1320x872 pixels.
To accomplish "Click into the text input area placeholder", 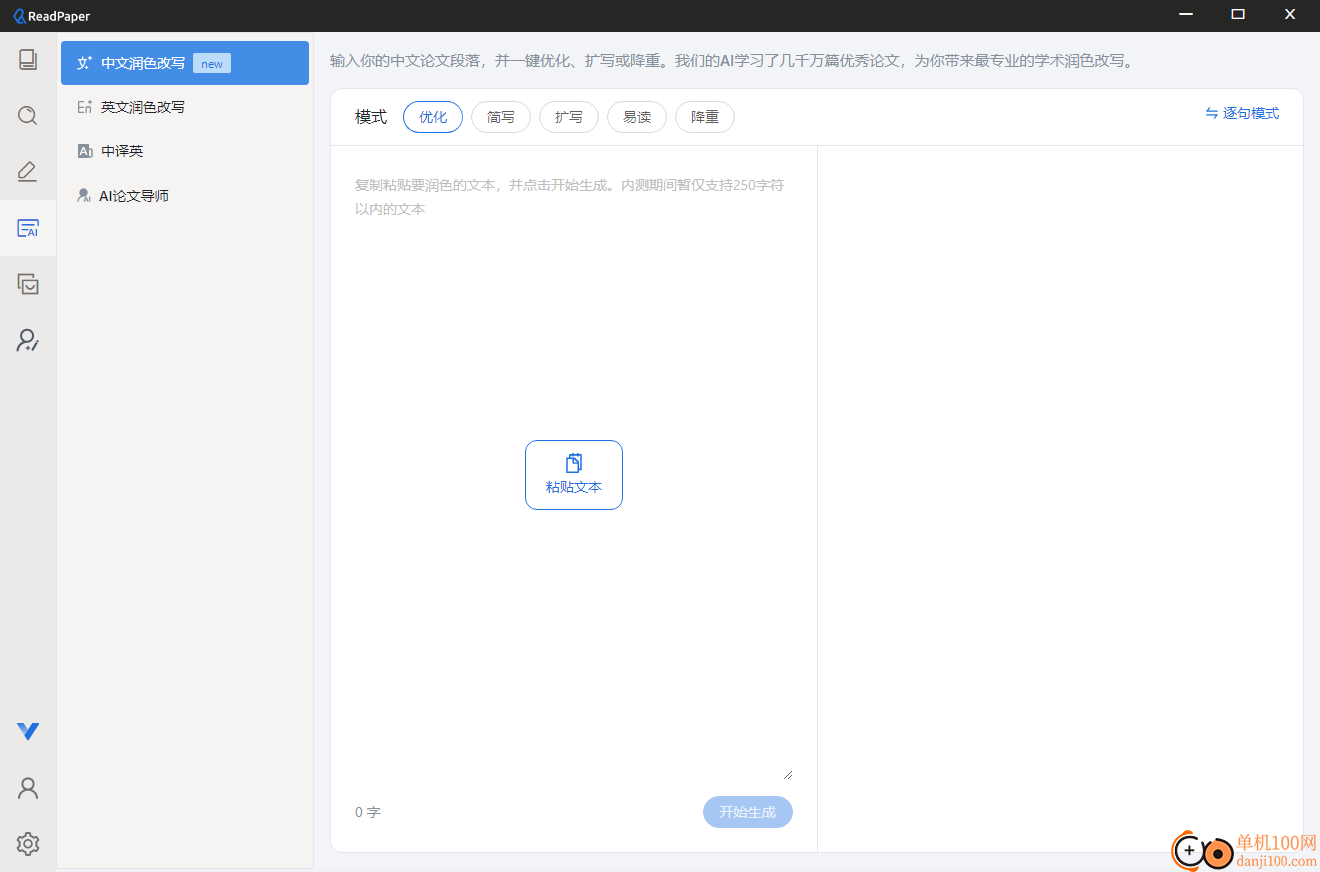I will click(574, 475).
